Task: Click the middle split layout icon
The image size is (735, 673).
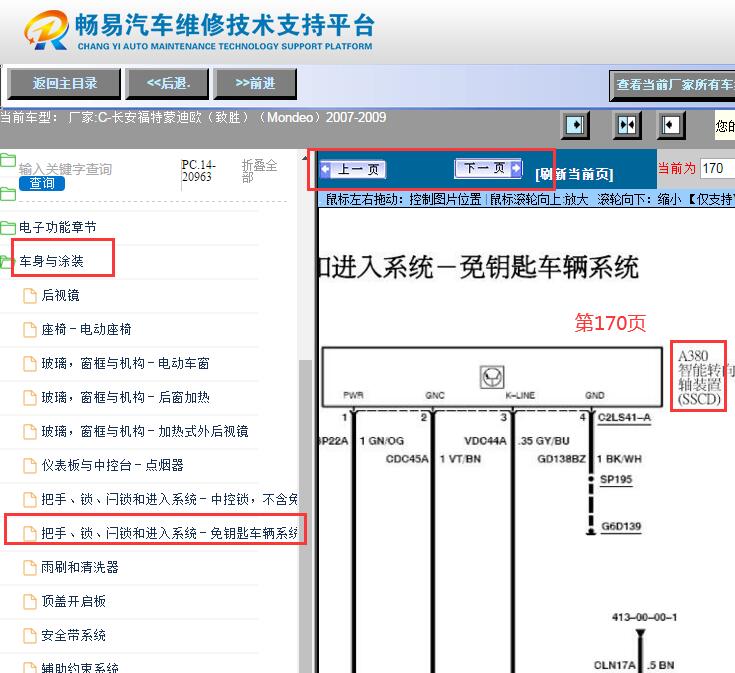Action: 627,125
